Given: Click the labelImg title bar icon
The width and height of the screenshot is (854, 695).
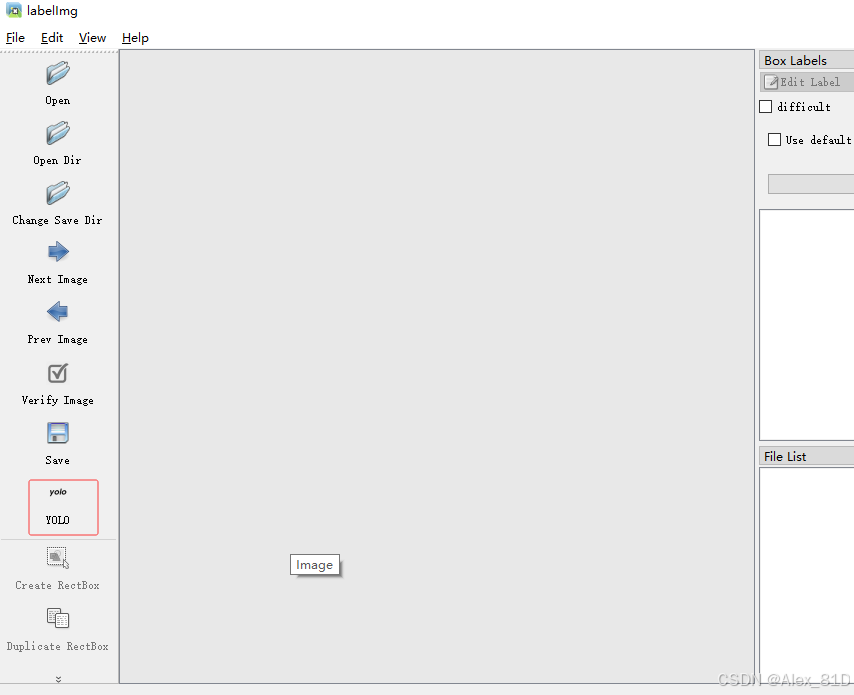Looking at the screenshot, I should pos(14,10).
